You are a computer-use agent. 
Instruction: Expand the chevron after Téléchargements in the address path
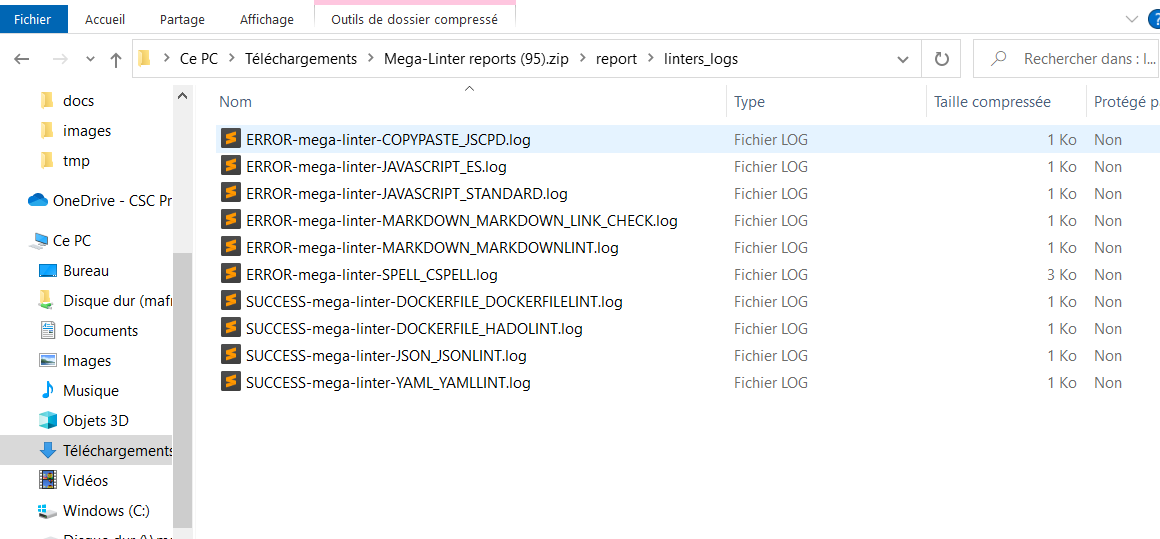tap(371, 59)
